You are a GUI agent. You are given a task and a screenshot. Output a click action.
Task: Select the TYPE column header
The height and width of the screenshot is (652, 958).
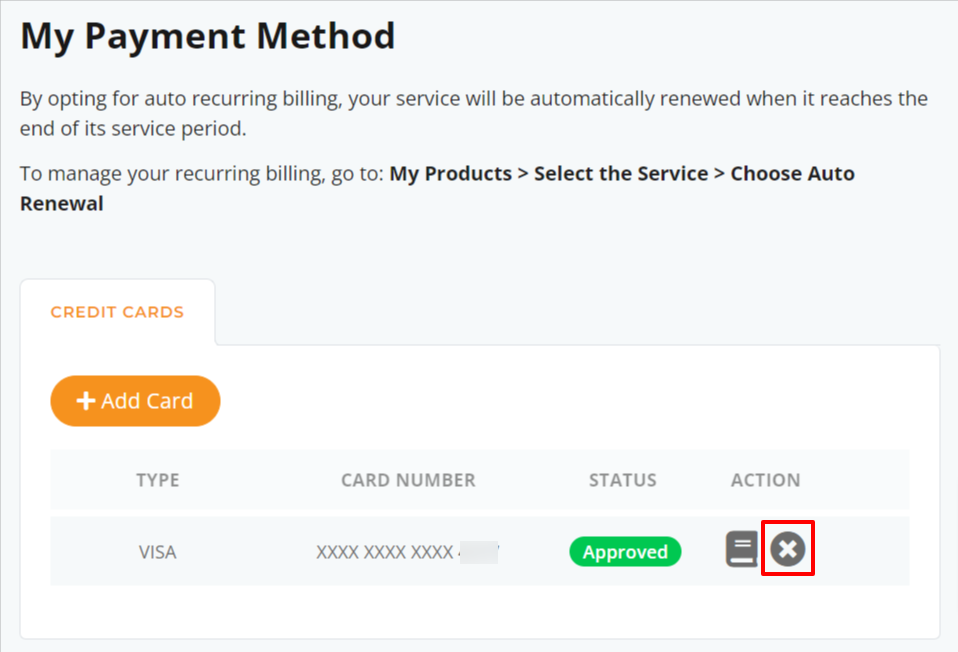[x=158, y=480]
